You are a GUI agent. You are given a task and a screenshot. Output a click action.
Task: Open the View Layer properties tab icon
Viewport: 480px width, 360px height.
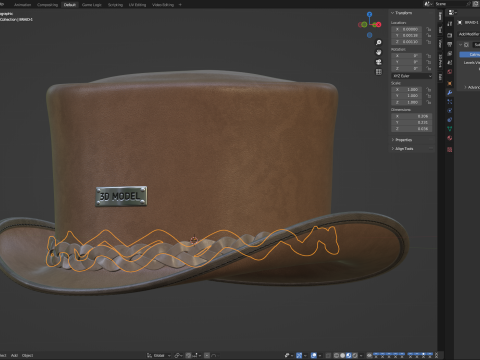click(450, 53)
